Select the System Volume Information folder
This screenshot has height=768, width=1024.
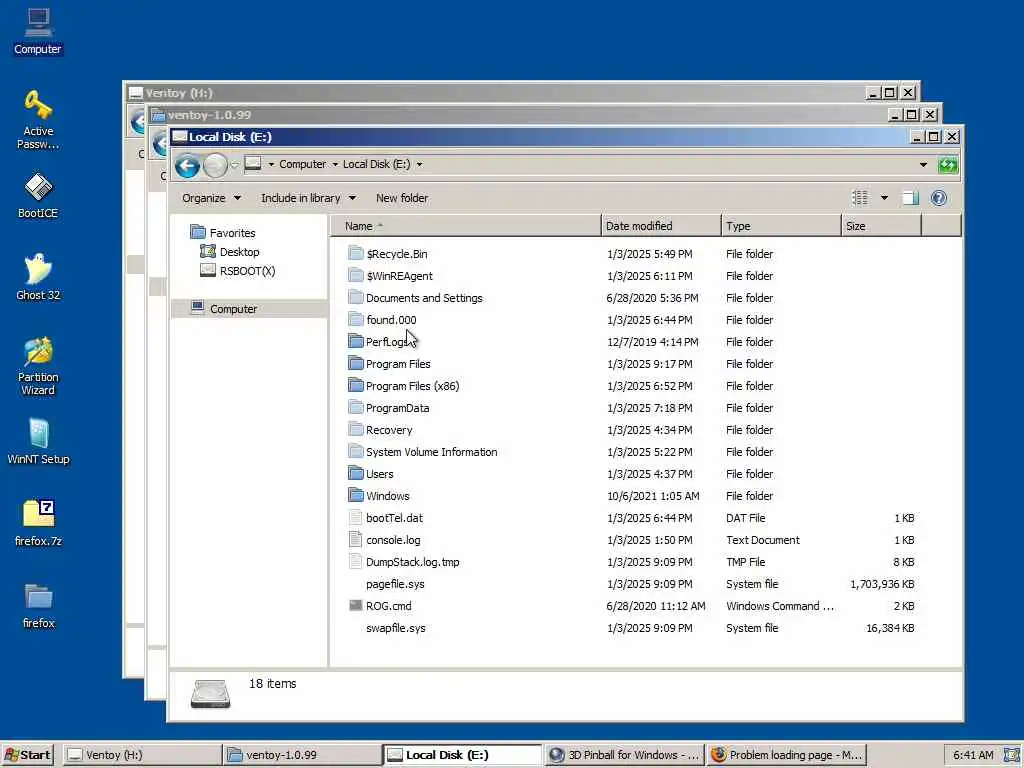coord(432,452)
